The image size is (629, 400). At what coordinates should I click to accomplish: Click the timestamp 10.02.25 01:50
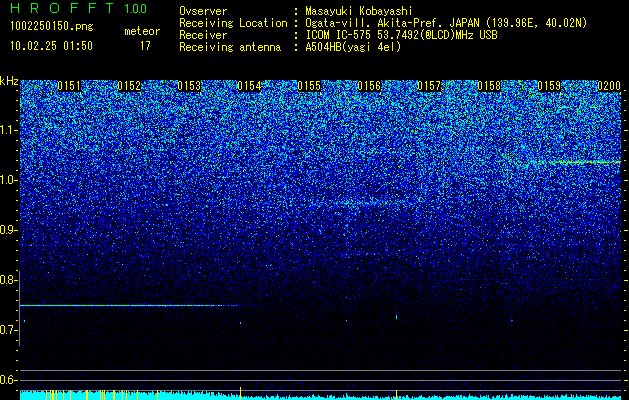click(51, 46)
